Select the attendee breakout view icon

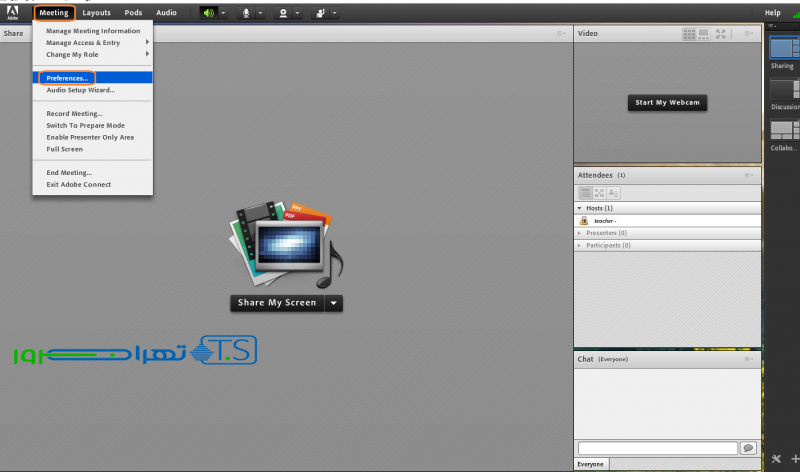tap(600, 192)
